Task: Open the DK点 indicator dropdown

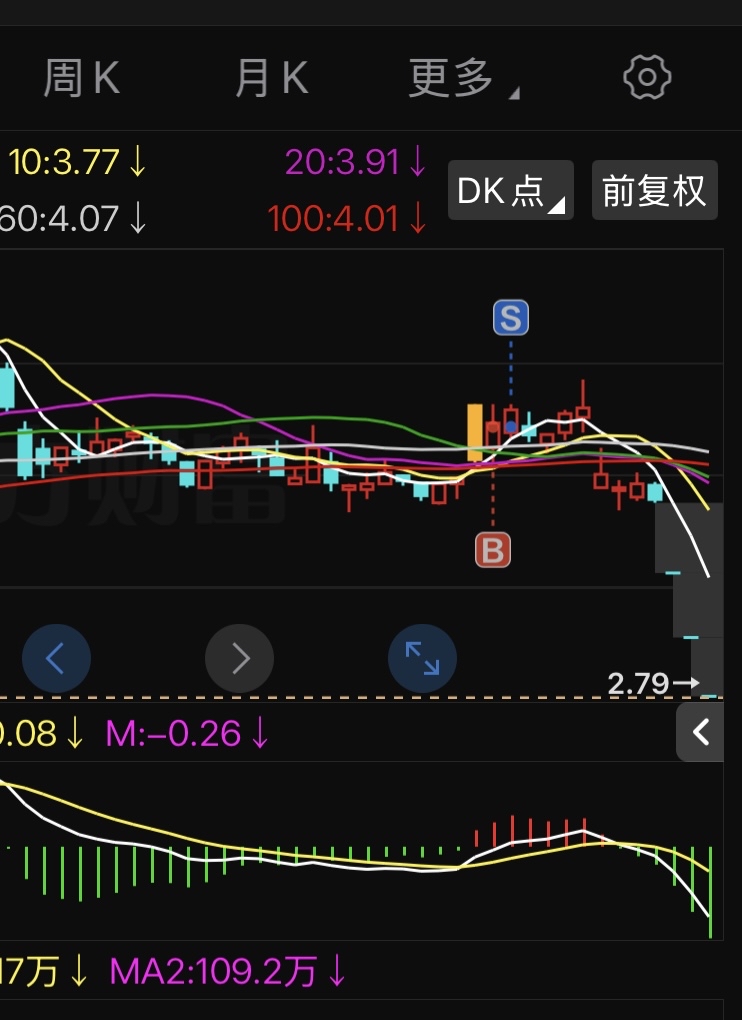Action: click(x=510, y=190)
